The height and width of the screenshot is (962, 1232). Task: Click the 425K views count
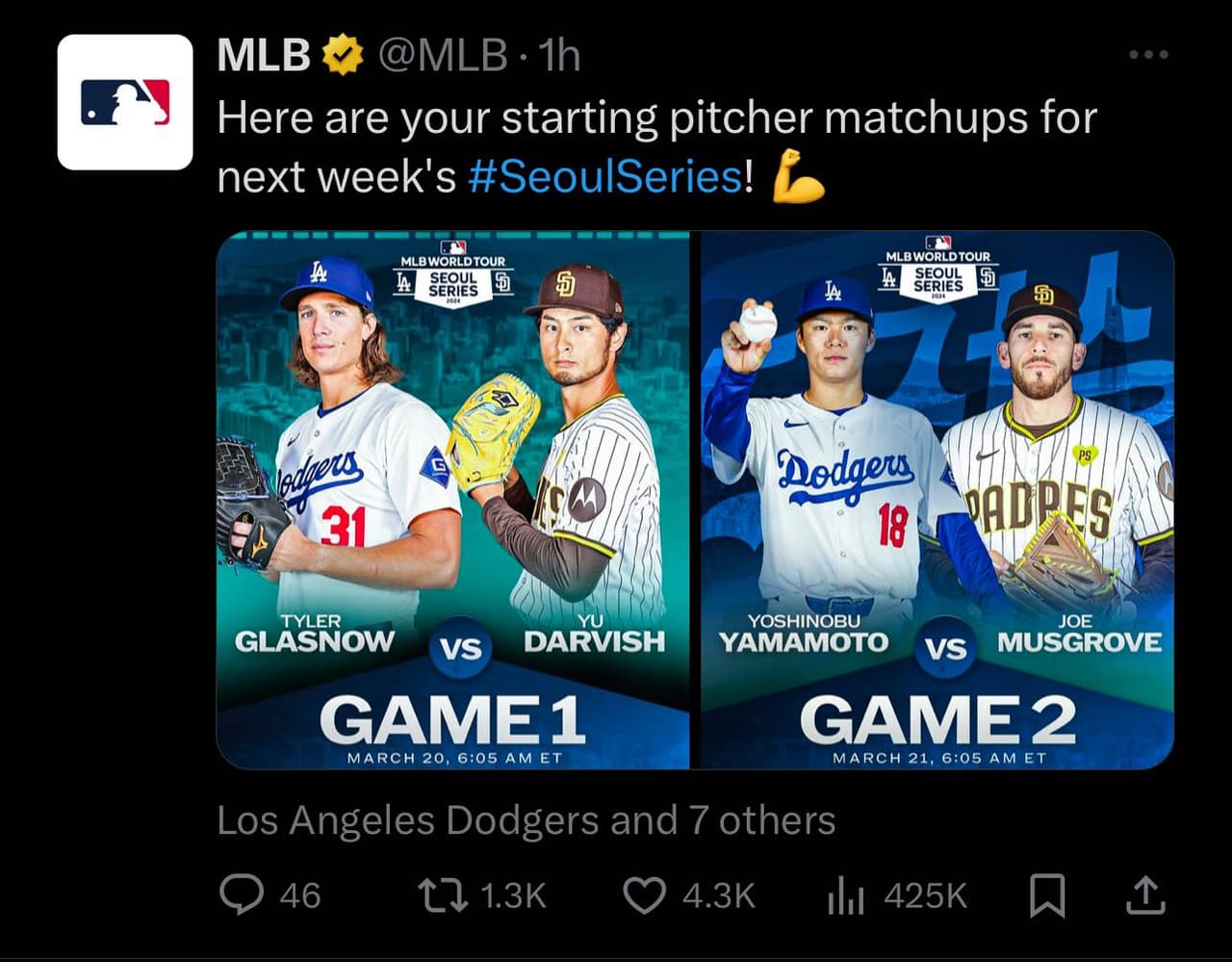924,896
